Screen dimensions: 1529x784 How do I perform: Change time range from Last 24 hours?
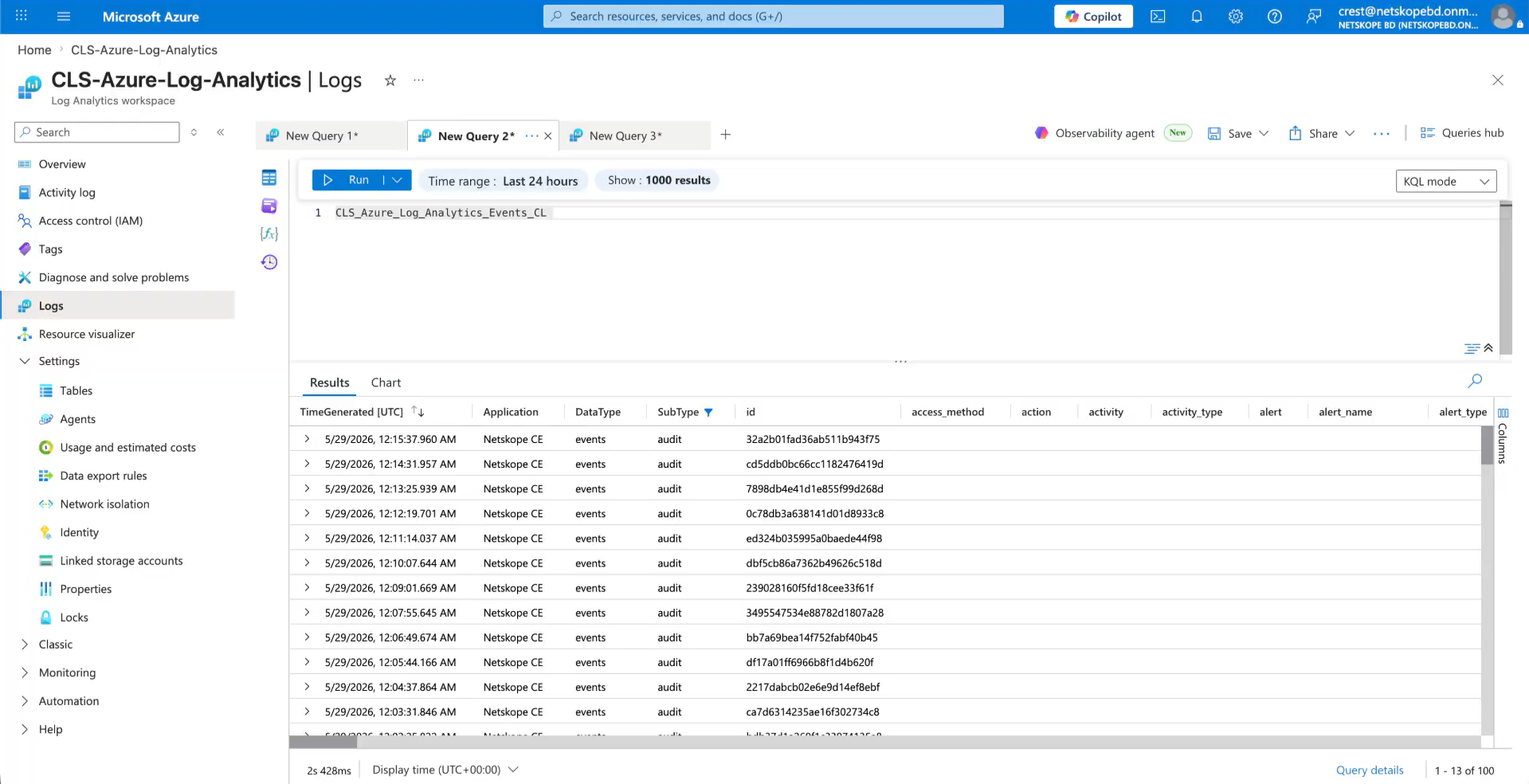coord(504,181)
